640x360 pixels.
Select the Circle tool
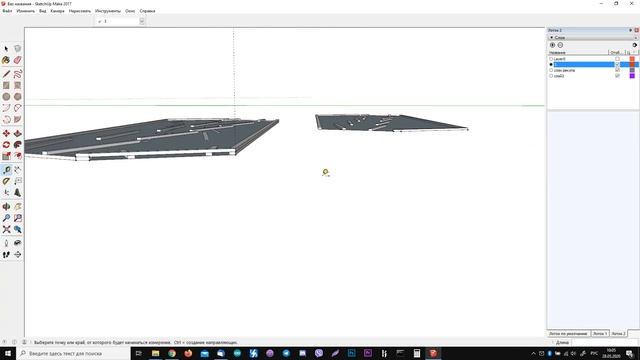[x=6, y=97]
